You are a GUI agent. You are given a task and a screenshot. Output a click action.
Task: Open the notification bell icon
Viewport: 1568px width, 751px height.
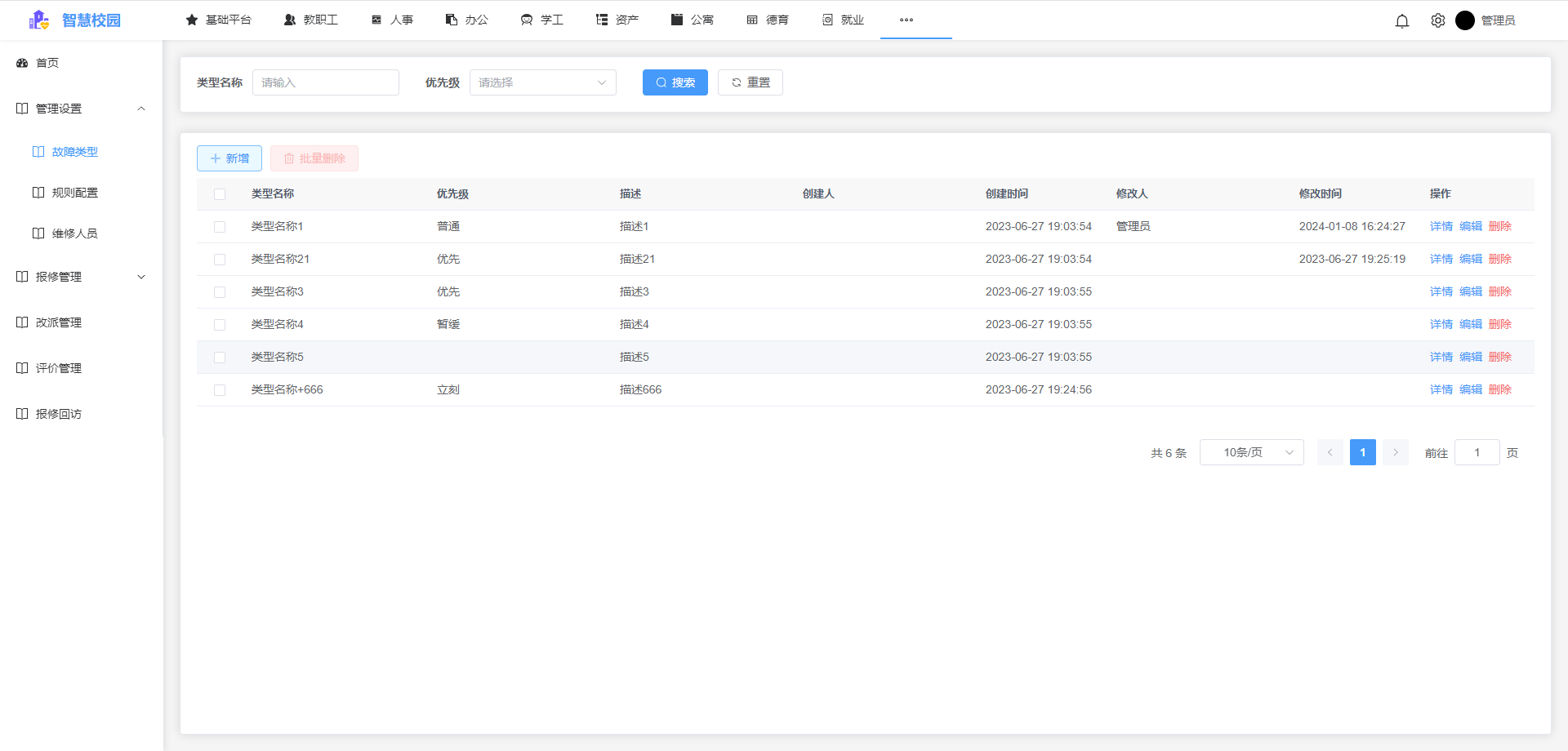point(1402,20)
